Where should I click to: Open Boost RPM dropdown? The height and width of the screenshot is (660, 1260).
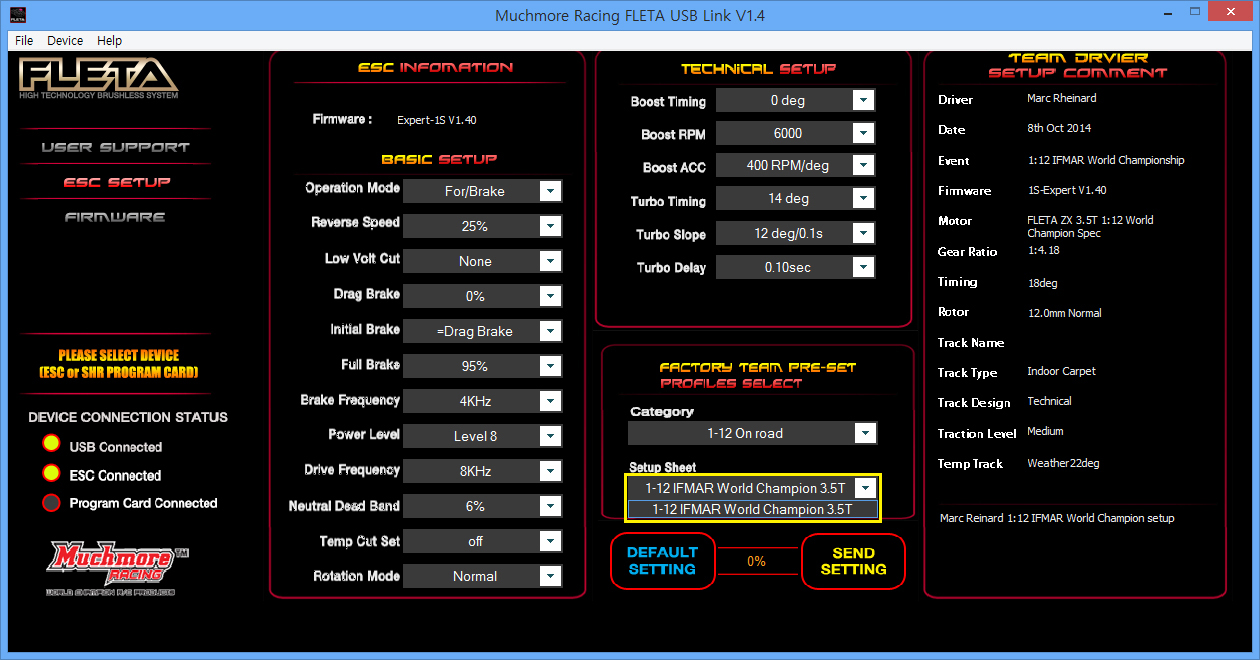[x=863, y=133]
